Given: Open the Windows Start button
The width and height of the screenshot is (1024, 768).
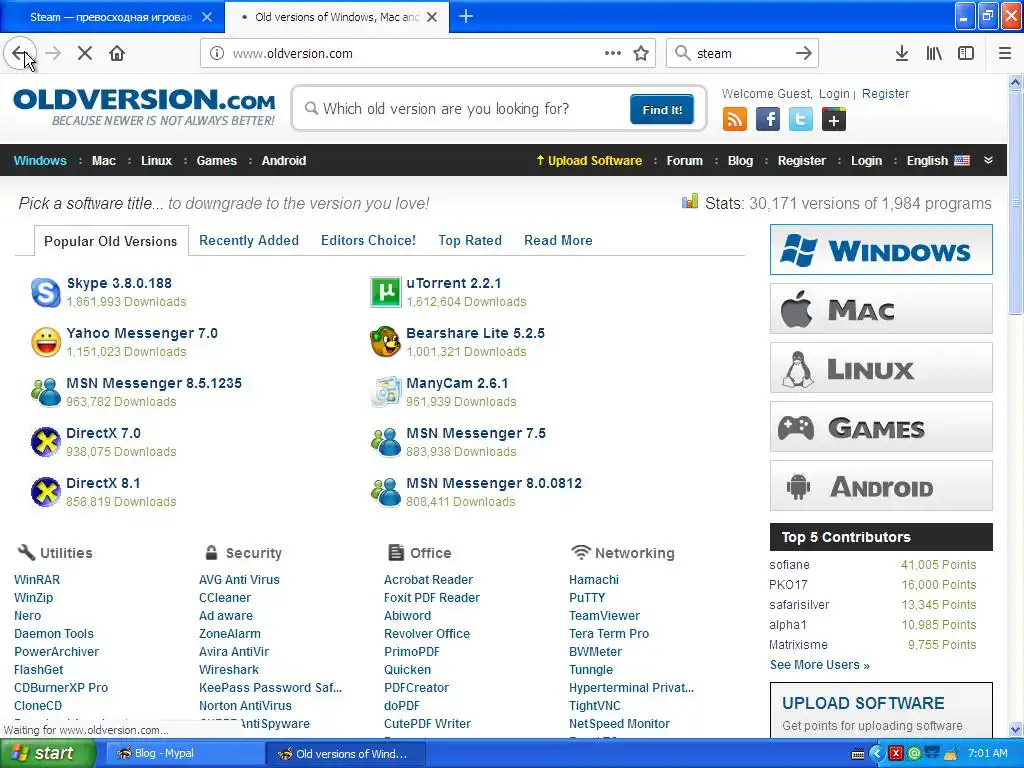Looking at the screenshot, I should [47, 754].
